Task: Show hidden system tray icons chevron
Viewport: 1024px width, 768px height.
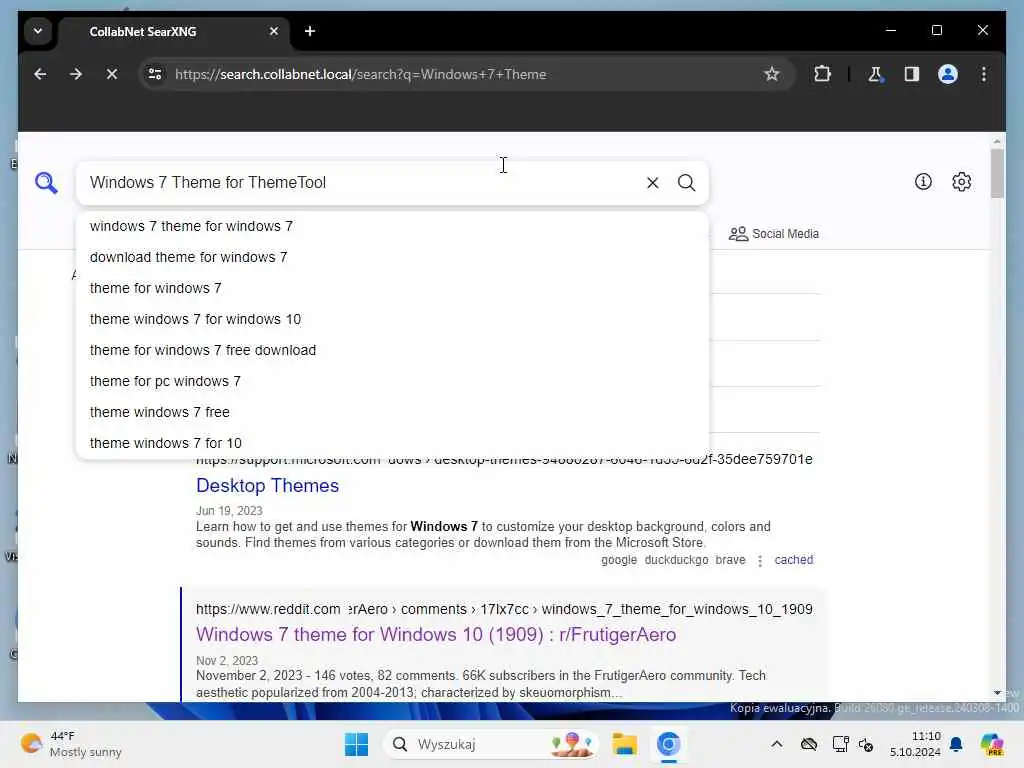Action: (x=776, y=744)
